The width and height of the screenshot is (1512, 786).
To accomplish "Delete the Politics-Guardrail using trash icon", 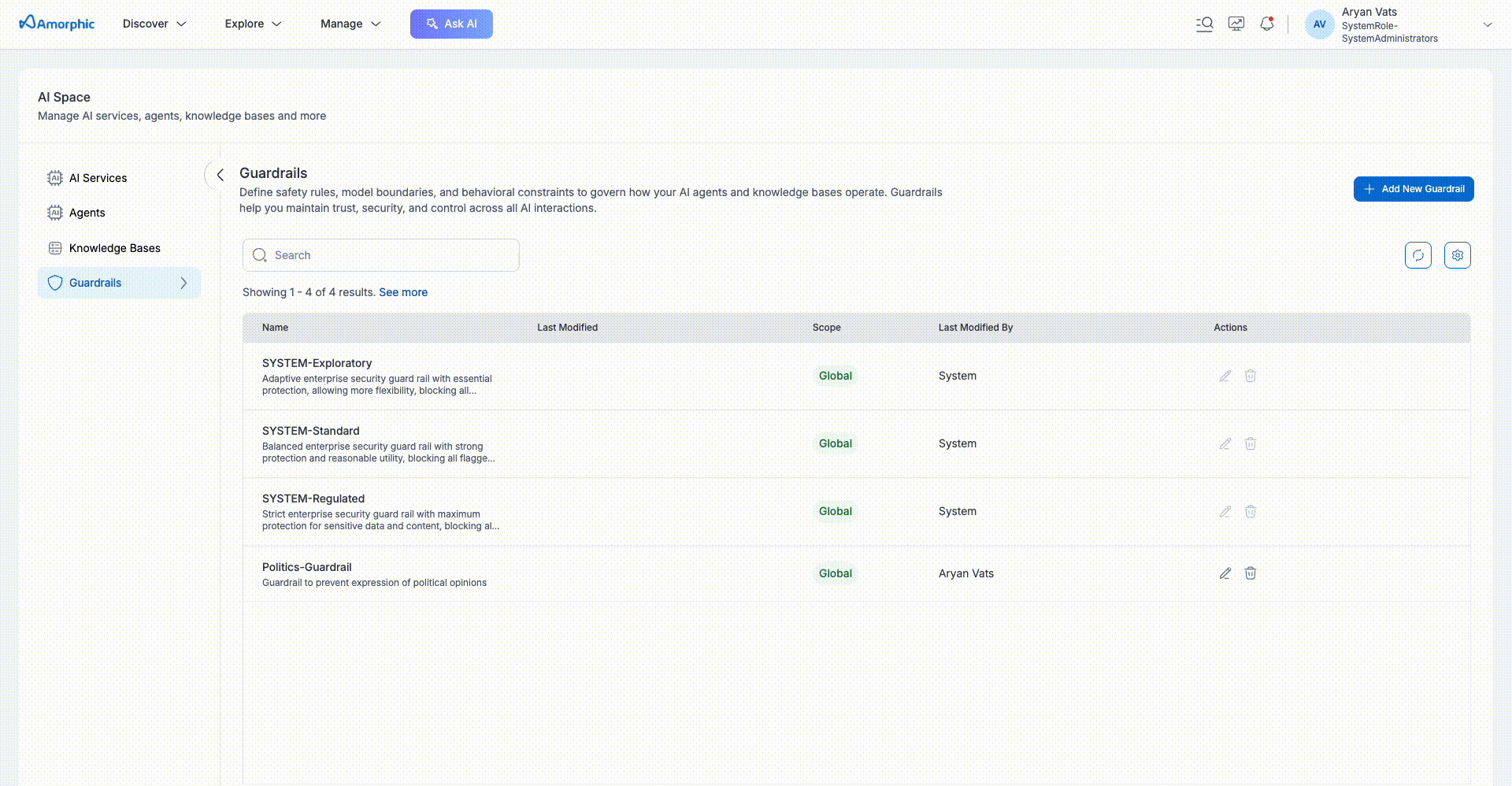I will tap(1250, 573).
